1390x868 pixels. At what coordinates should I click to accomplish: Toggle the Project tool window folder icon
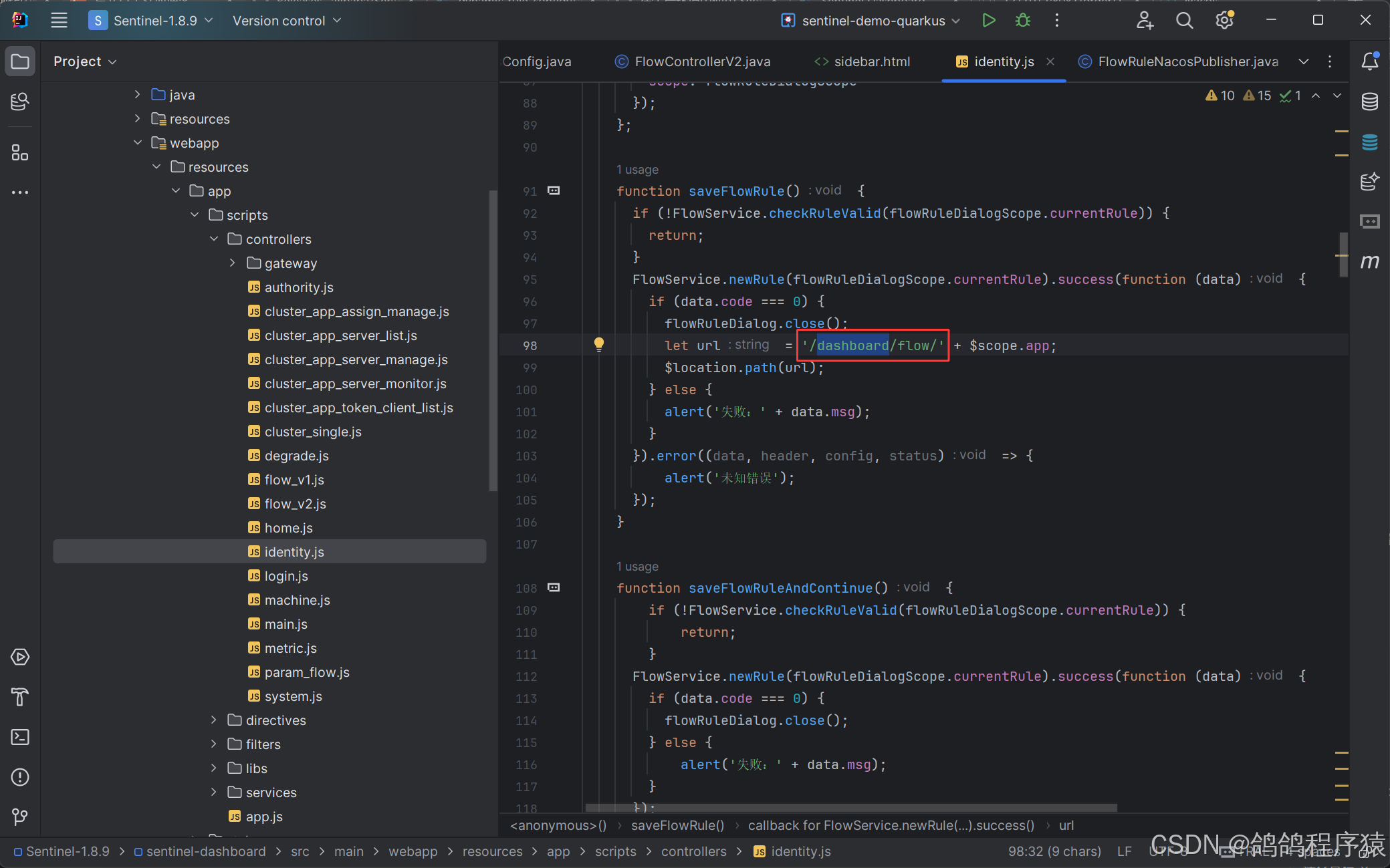click(20, 61)
